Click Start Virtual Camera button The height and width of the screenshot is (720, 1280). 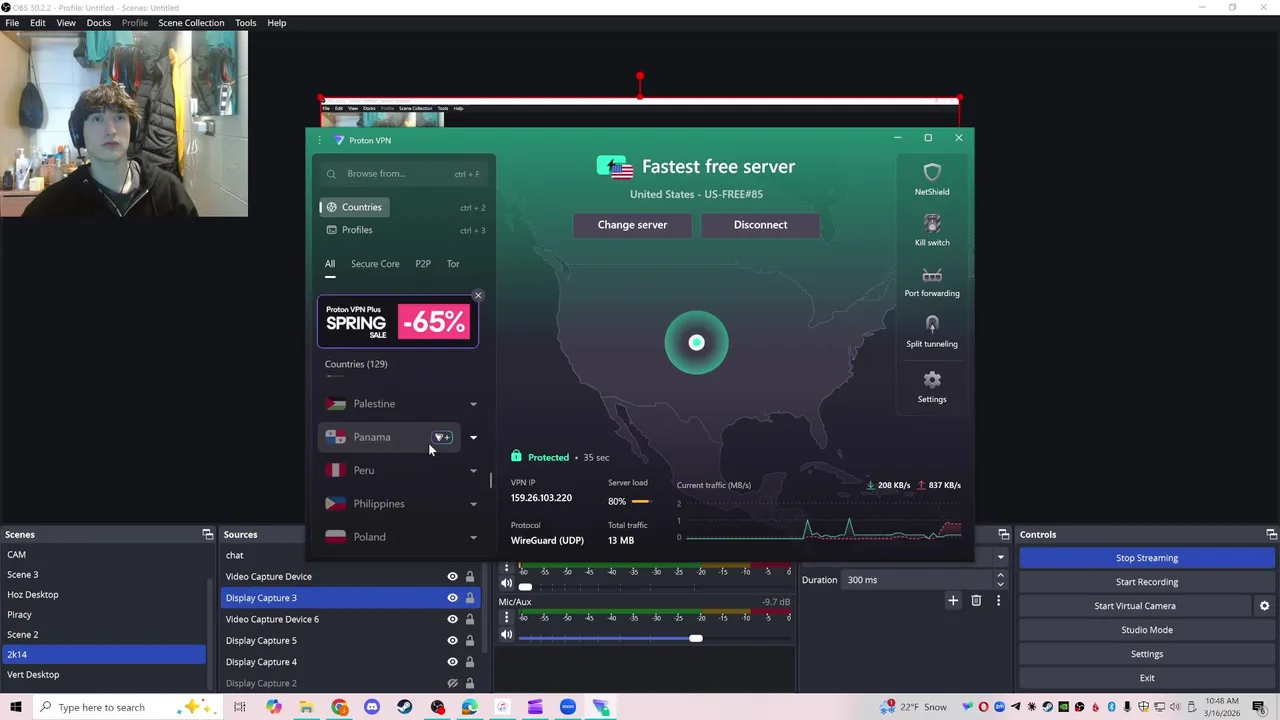coord(1135,606)
